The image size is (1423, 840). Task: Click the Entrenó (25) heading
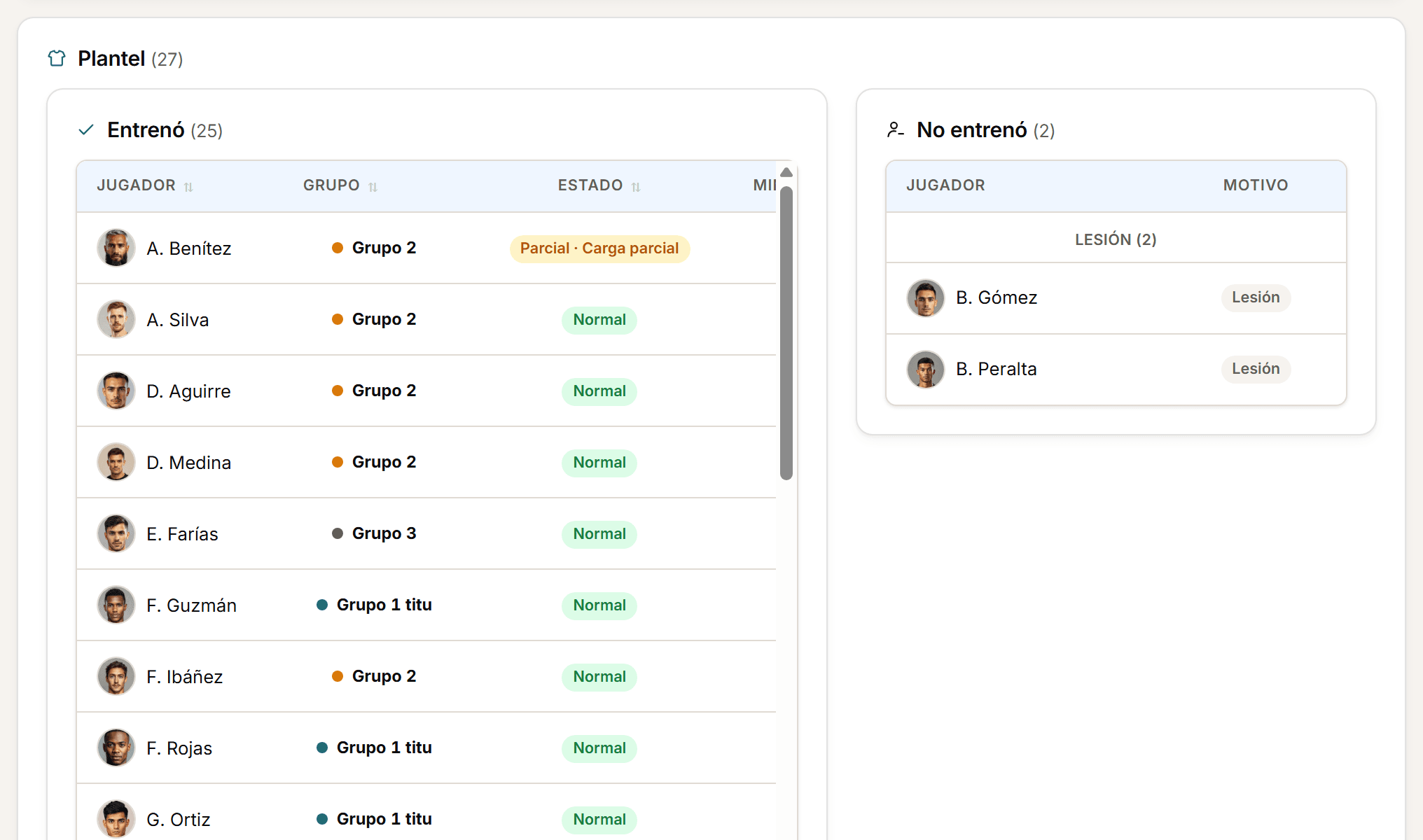pos(165,130)
